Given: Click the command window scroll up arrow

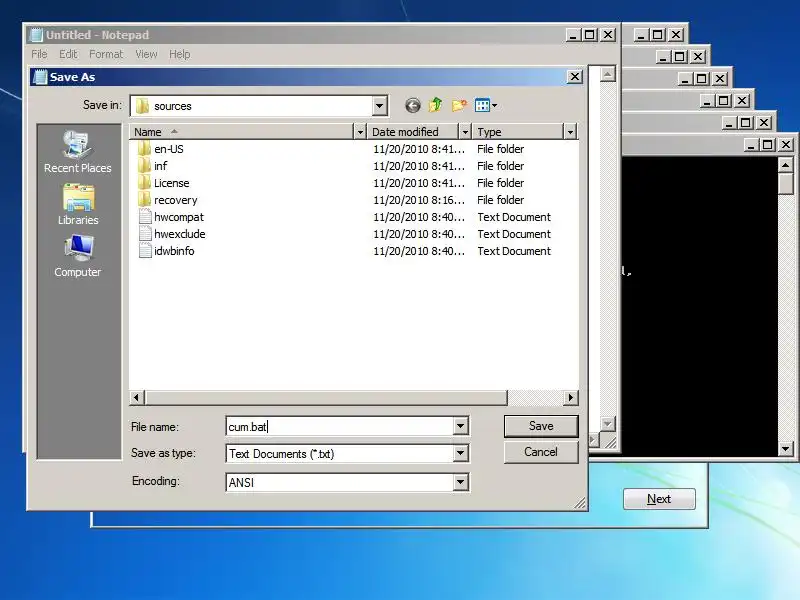Looking at the screenshot, I should click(x=786, y=165).
